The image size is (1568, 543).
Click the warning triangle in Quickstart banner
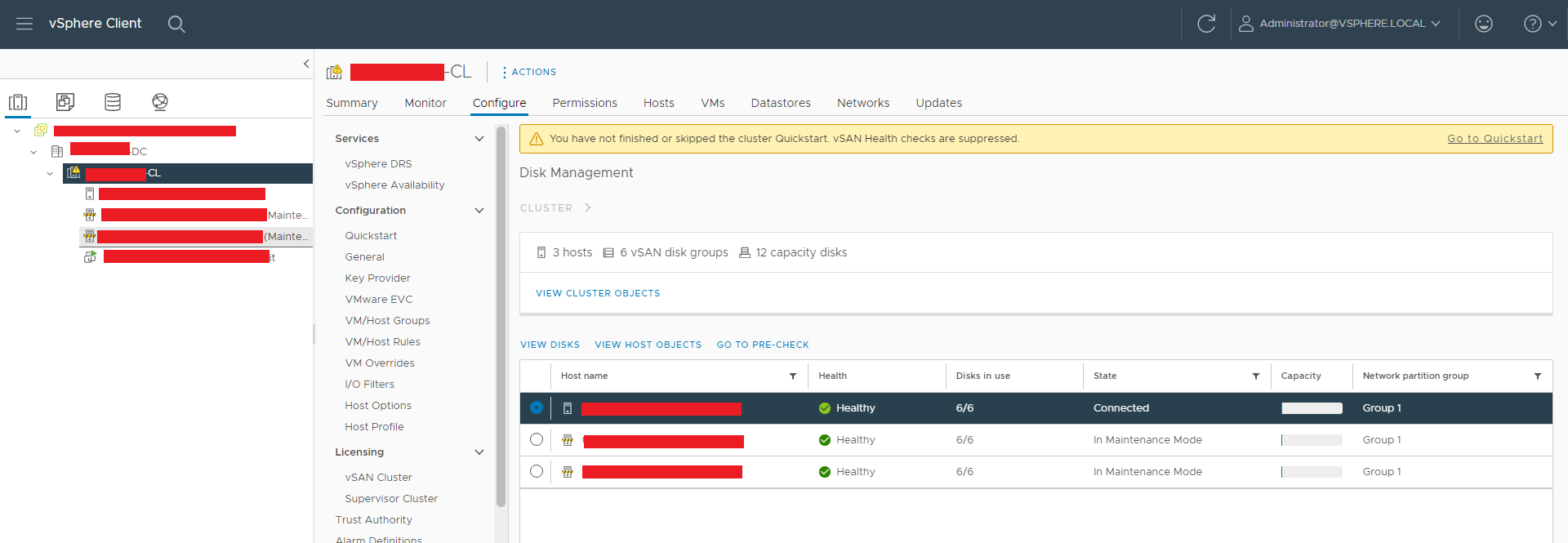[537, 139]
